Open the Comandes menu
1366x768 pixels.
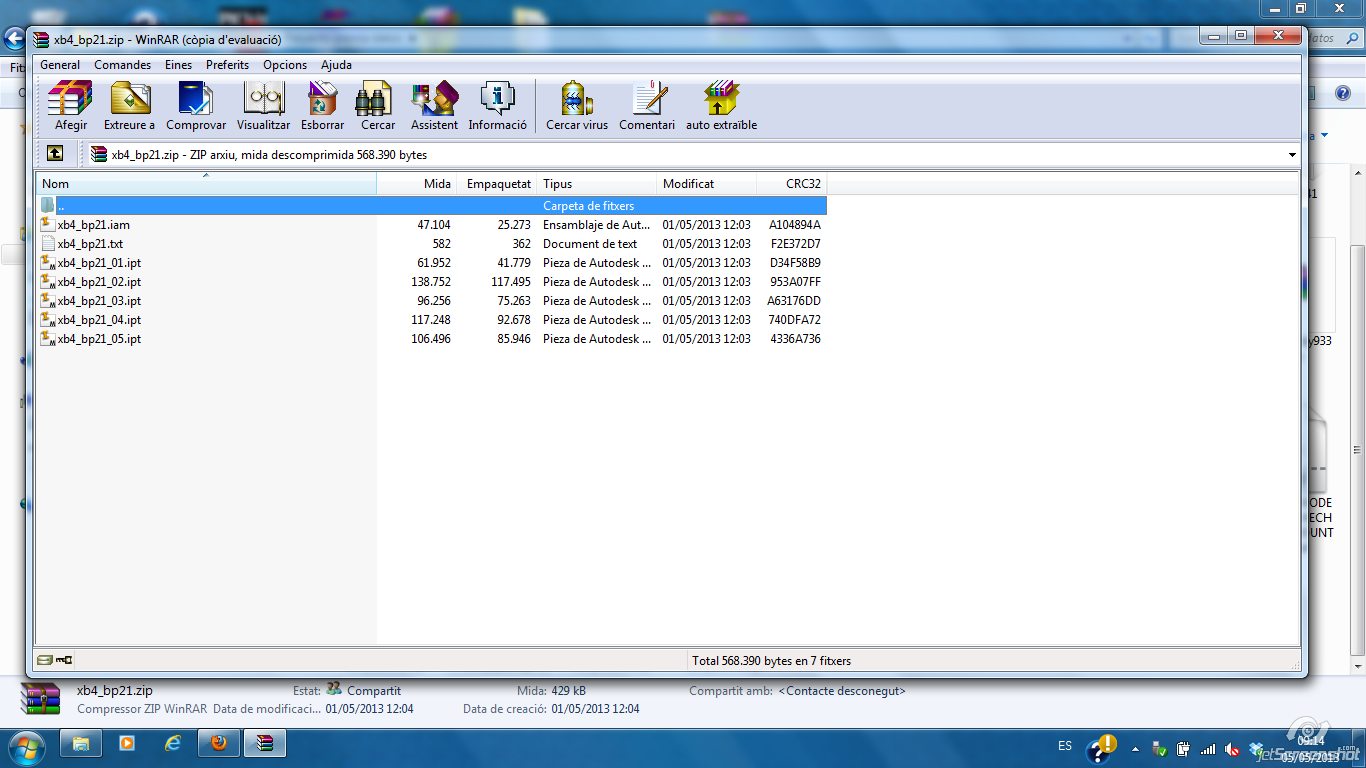(x=123, y=65)
